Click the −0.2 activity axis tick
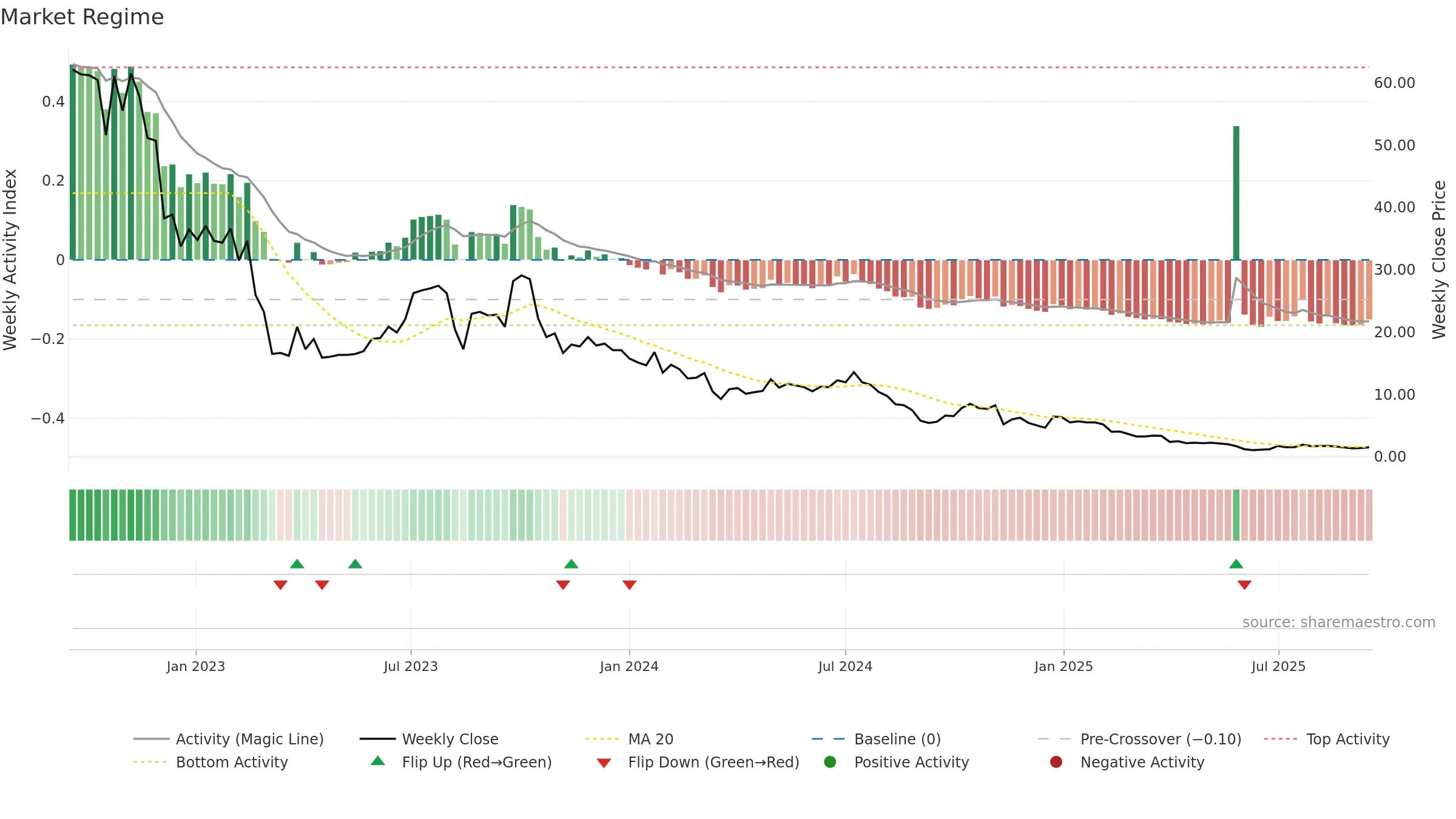Viewport: 1456px width, 819px height. 48,339
